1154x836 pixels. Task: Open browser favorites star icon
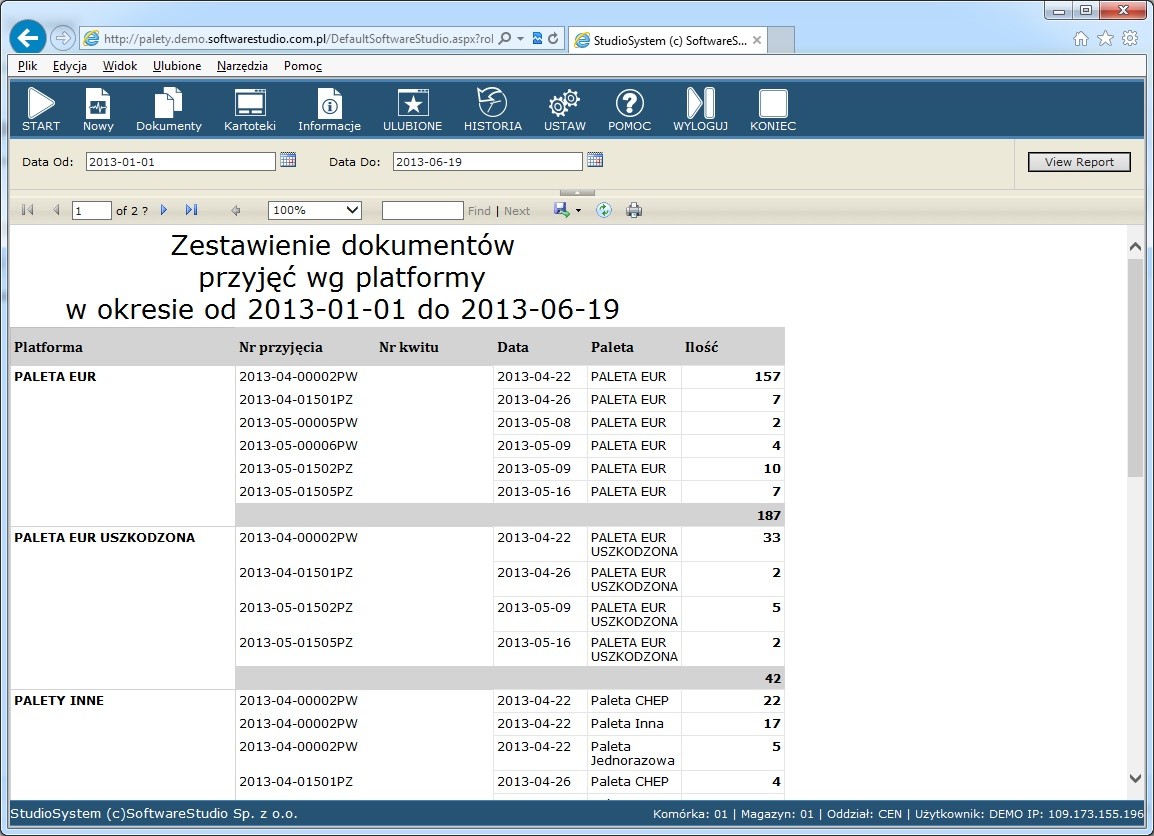[x=1105, y=38]
